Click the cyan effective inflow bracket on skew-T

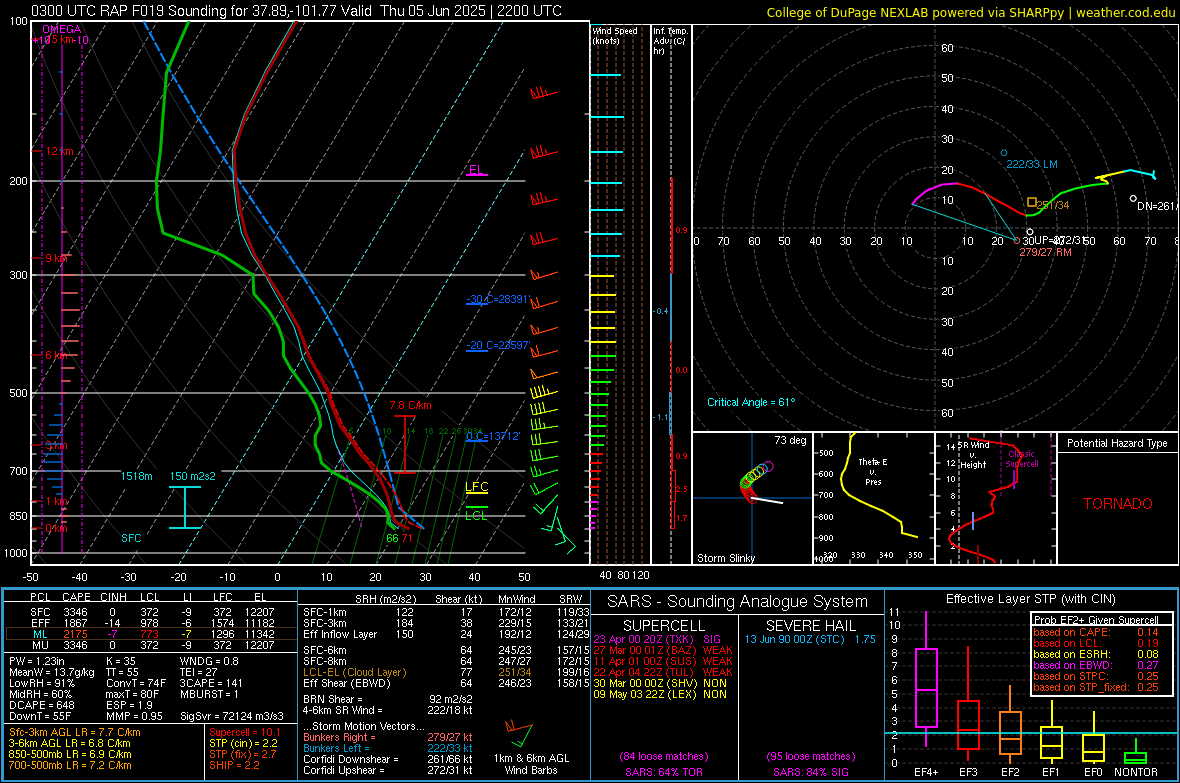[x=184, y=507]
